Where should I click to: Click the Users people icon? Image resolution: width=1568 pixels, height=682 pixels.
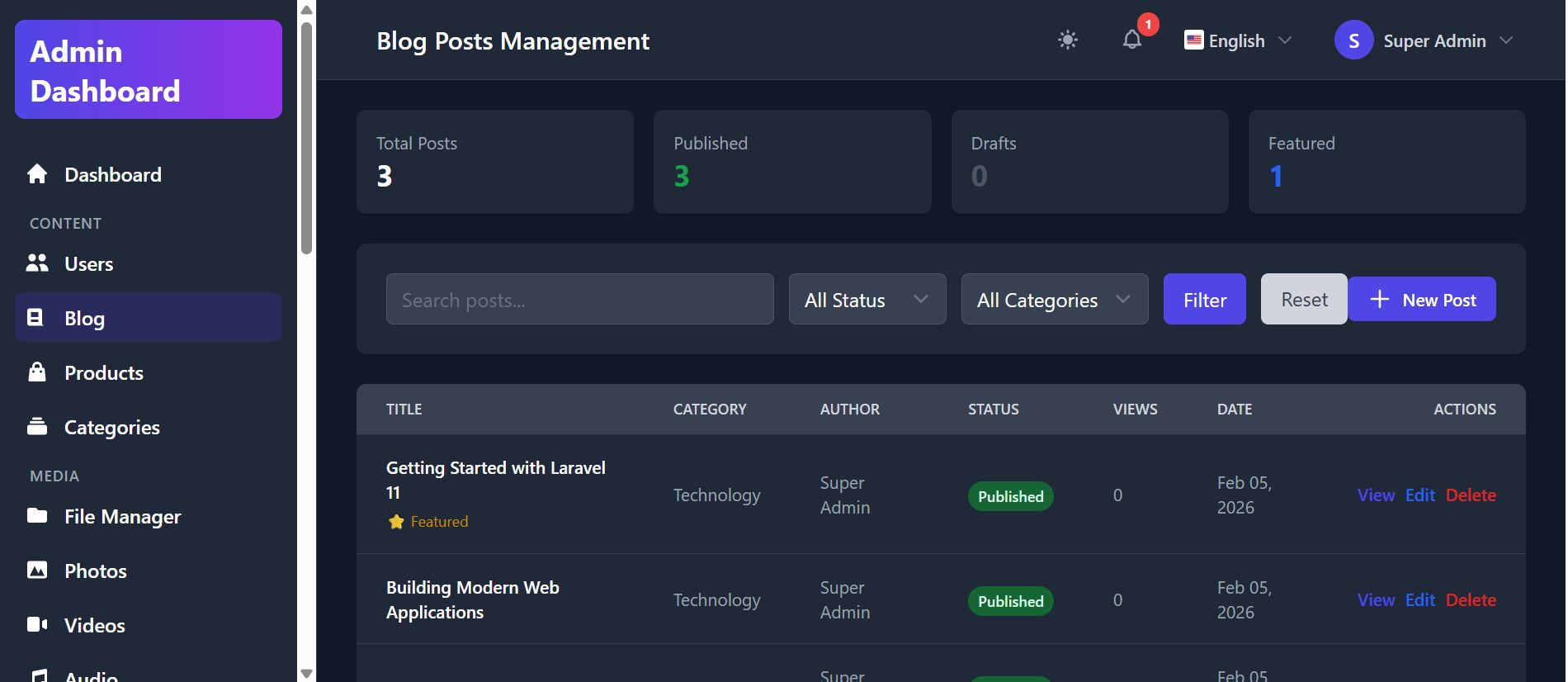(x=37, y=263)
